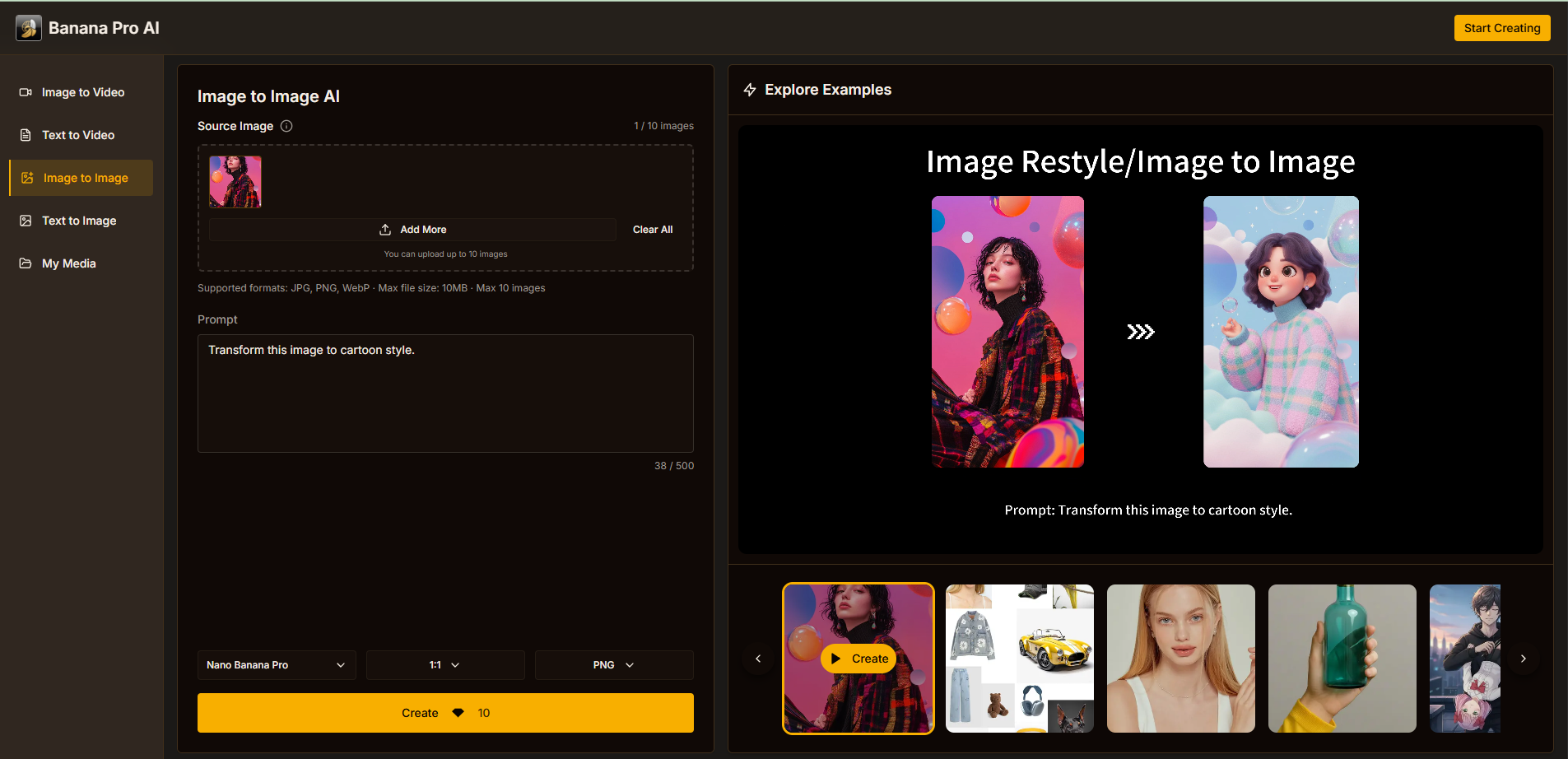Open Text to Image page
This screenshot has height=759, width=1568.
81,221
